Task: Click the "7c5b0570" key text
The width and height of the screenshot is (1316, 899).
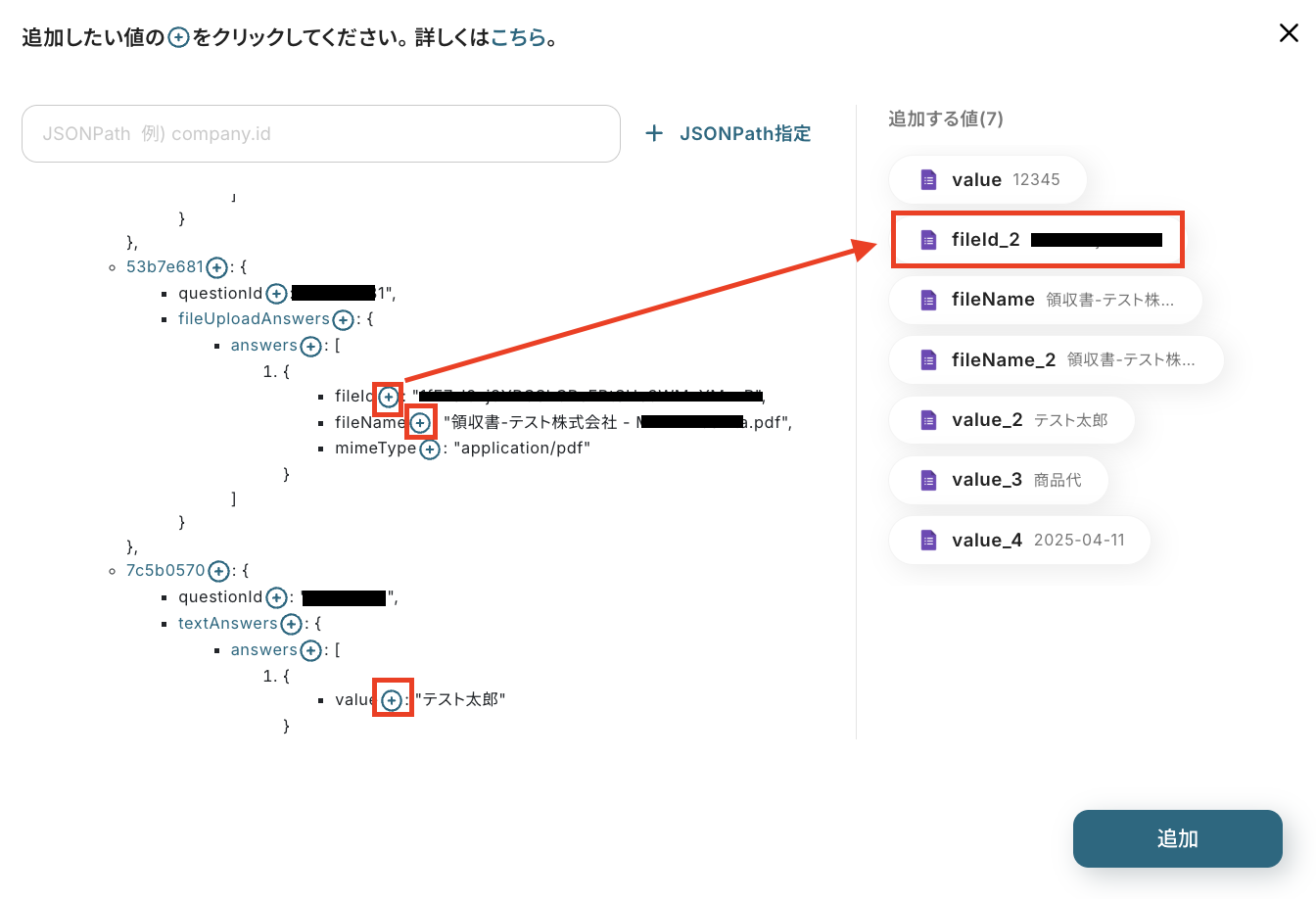Action: (166, 570)
